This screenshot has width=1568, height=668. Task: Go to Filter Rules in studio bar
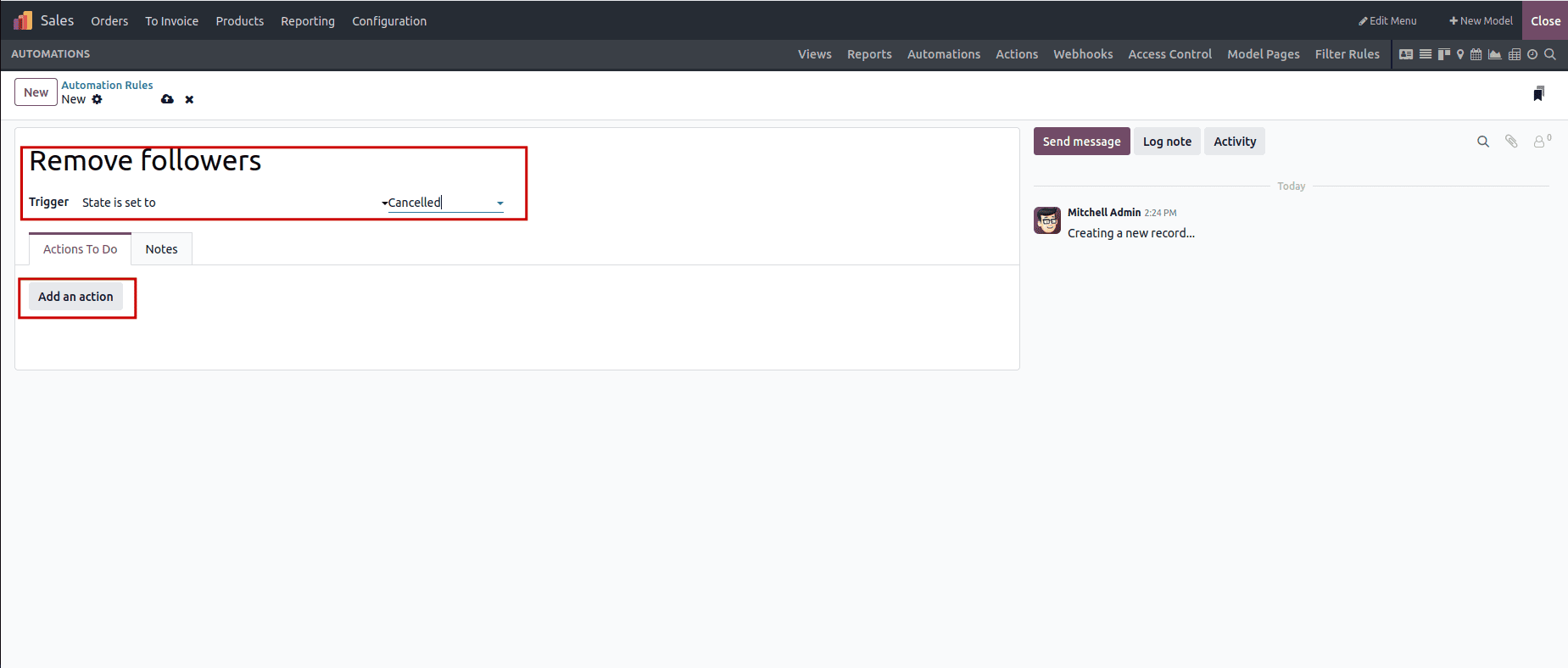tap(1347, 54)
